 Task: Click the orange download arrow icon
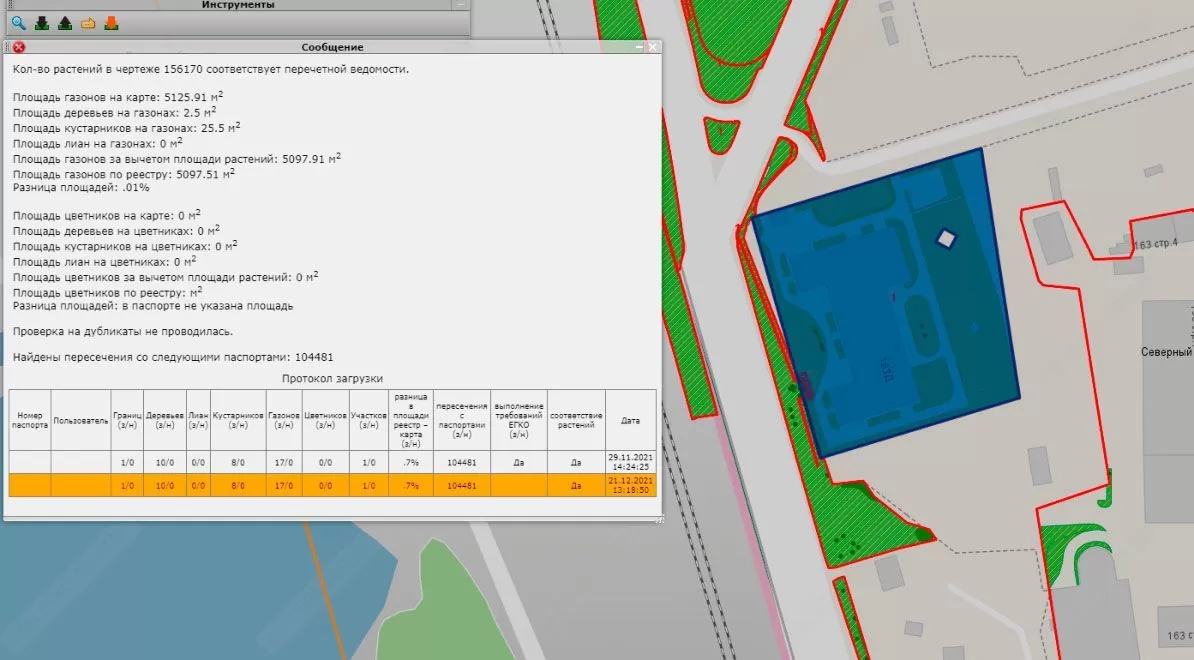click(x=111, y=24)
